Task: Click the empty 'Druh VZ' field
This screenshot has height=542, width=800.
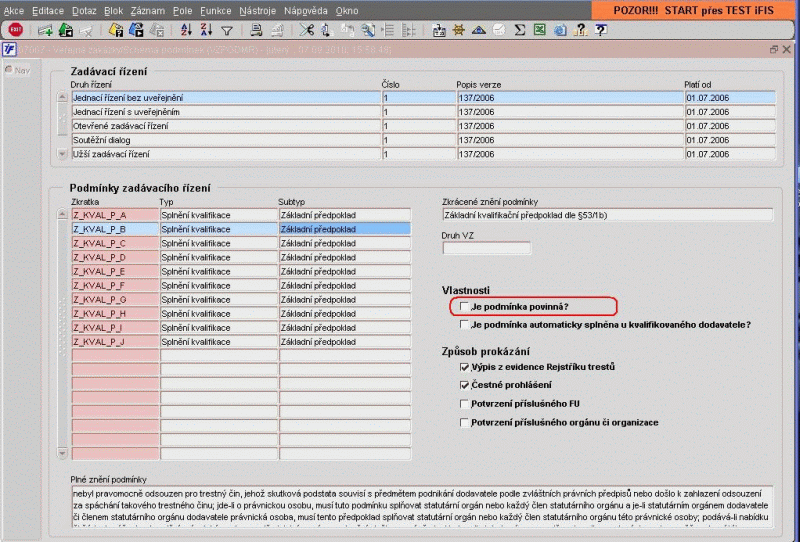Action: click(x=486, y=248)
